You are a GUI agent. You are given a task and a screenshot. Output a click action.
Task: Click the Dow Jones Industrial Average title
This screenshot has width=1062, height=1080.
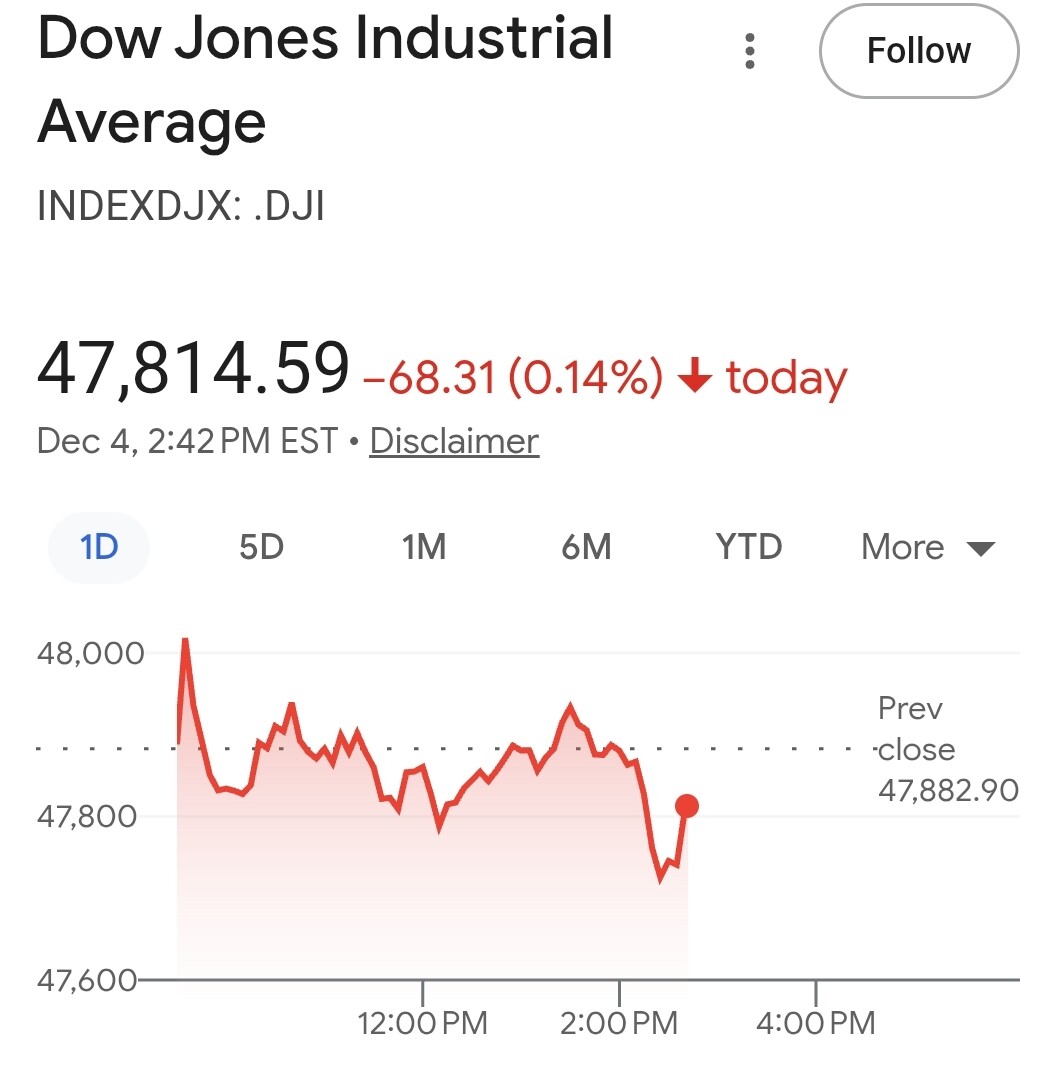324,80
